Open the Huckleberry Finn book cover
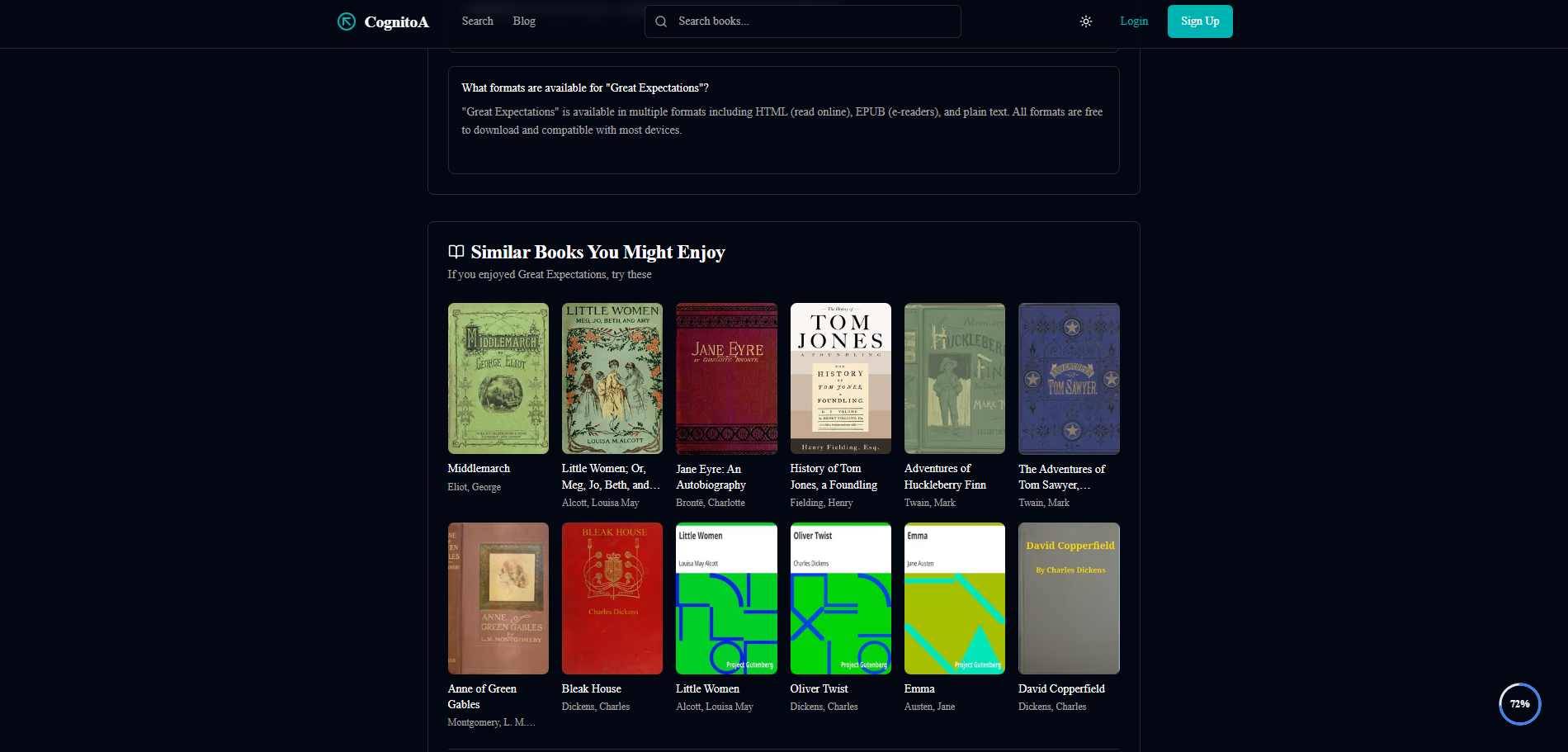 point(955,378)
